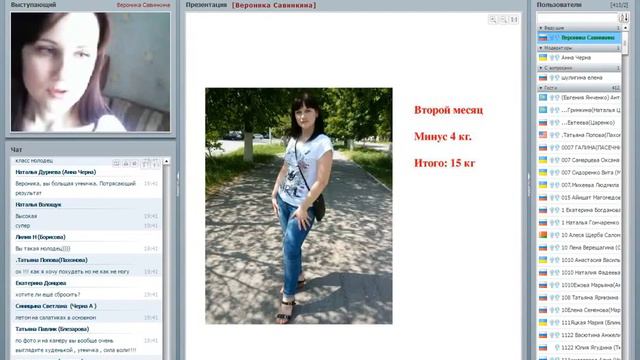Select guest 1 Екатерина Богданова
The height and width of the screenshot is (360, 640).
pos(579,210)
